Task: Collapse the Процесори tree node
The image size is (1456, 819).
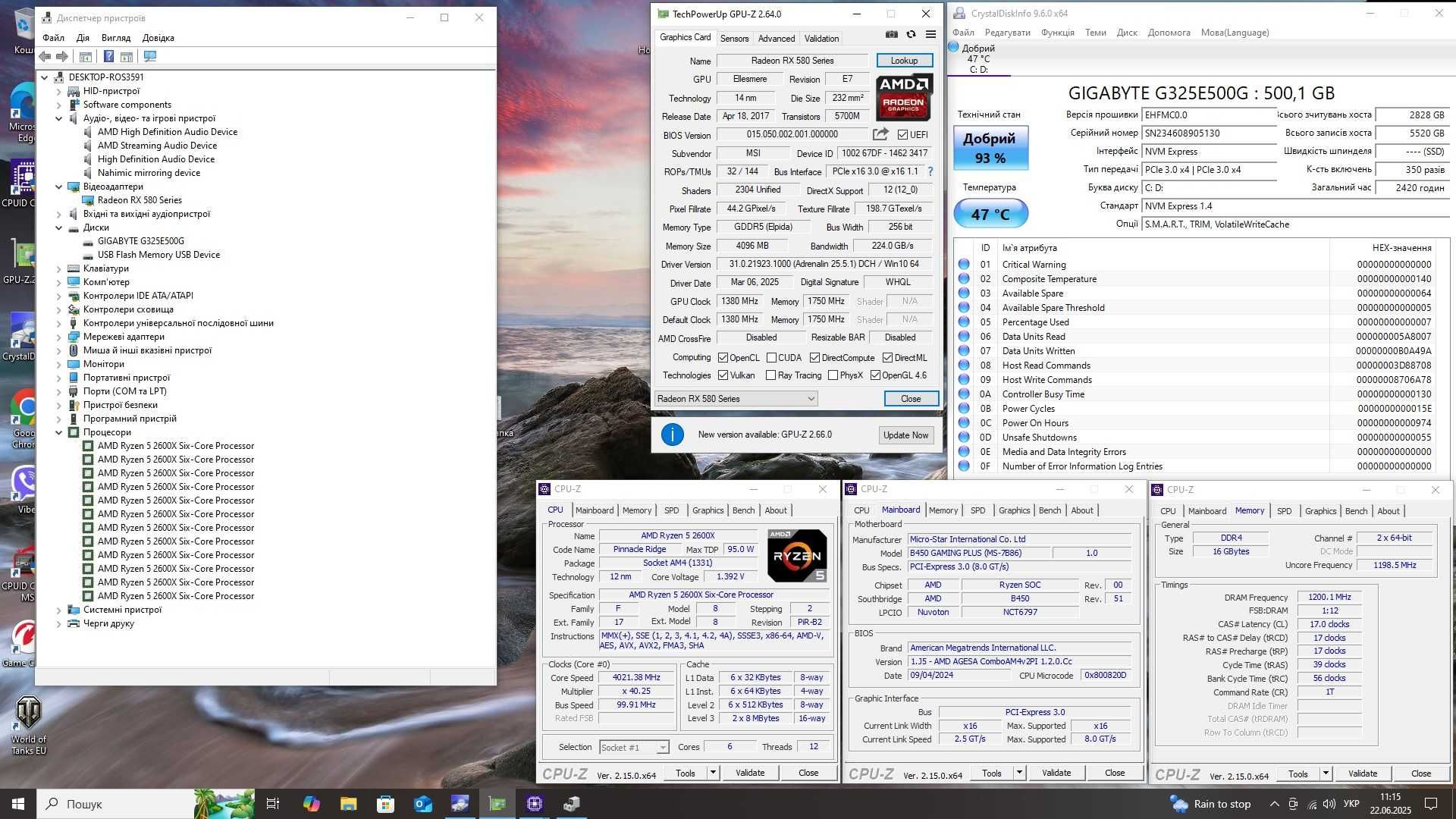Action: pos(59,432)
